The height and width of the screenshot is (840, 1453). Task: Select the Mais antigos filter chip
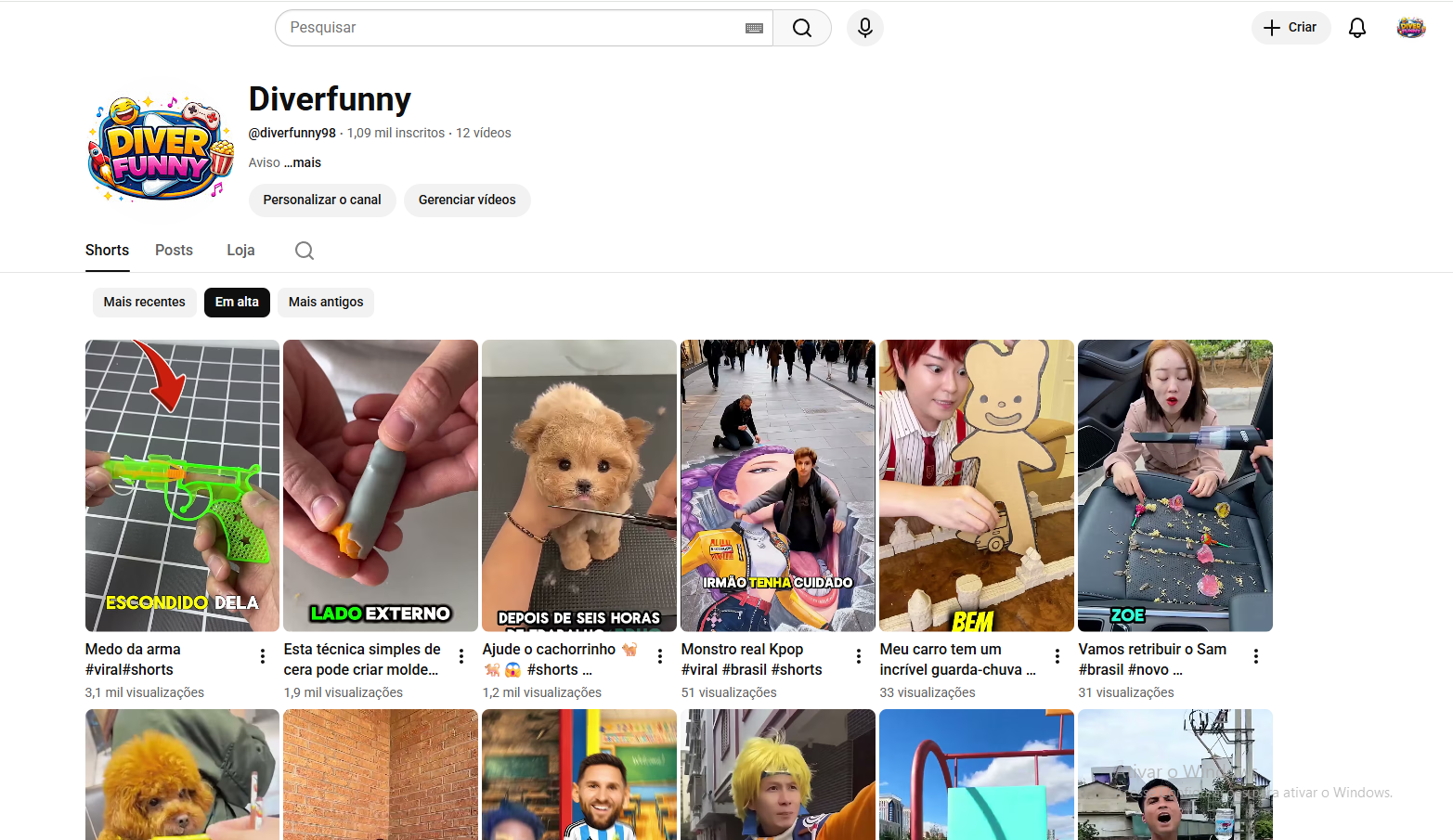tap(326, 303)
